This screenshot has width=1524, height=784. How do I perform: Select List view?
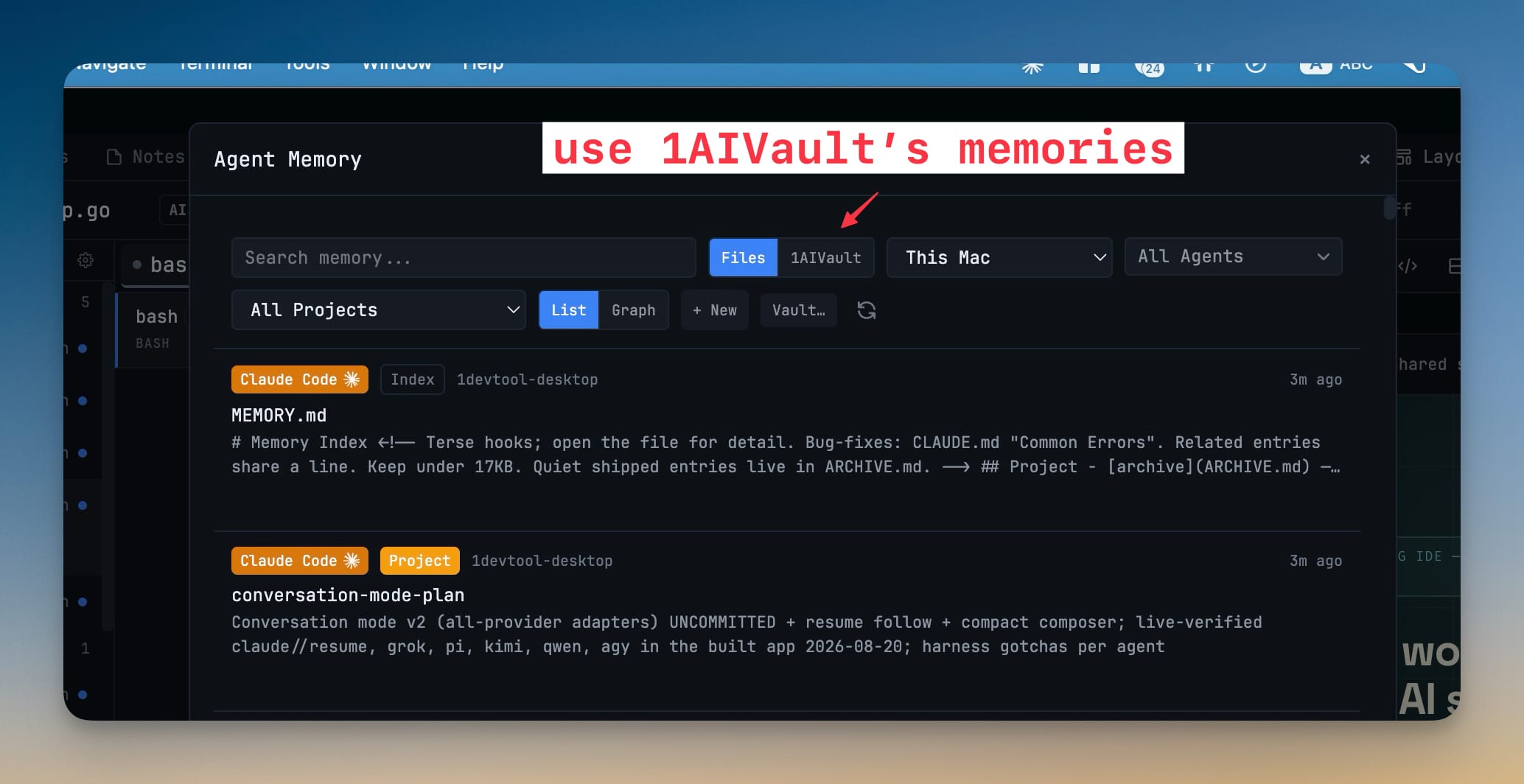tap(569, 310)
